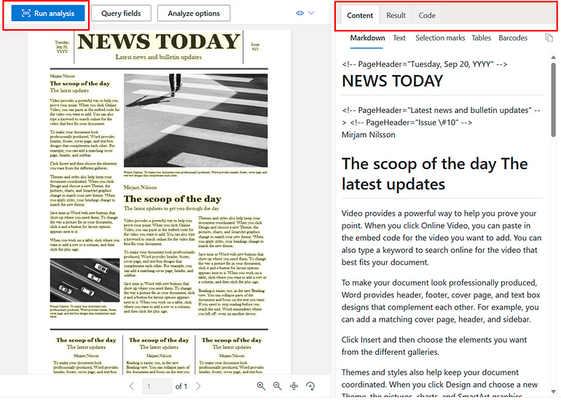Show the Text sub-tab
This screenshot has height=400, width=561.
(399, 38)
